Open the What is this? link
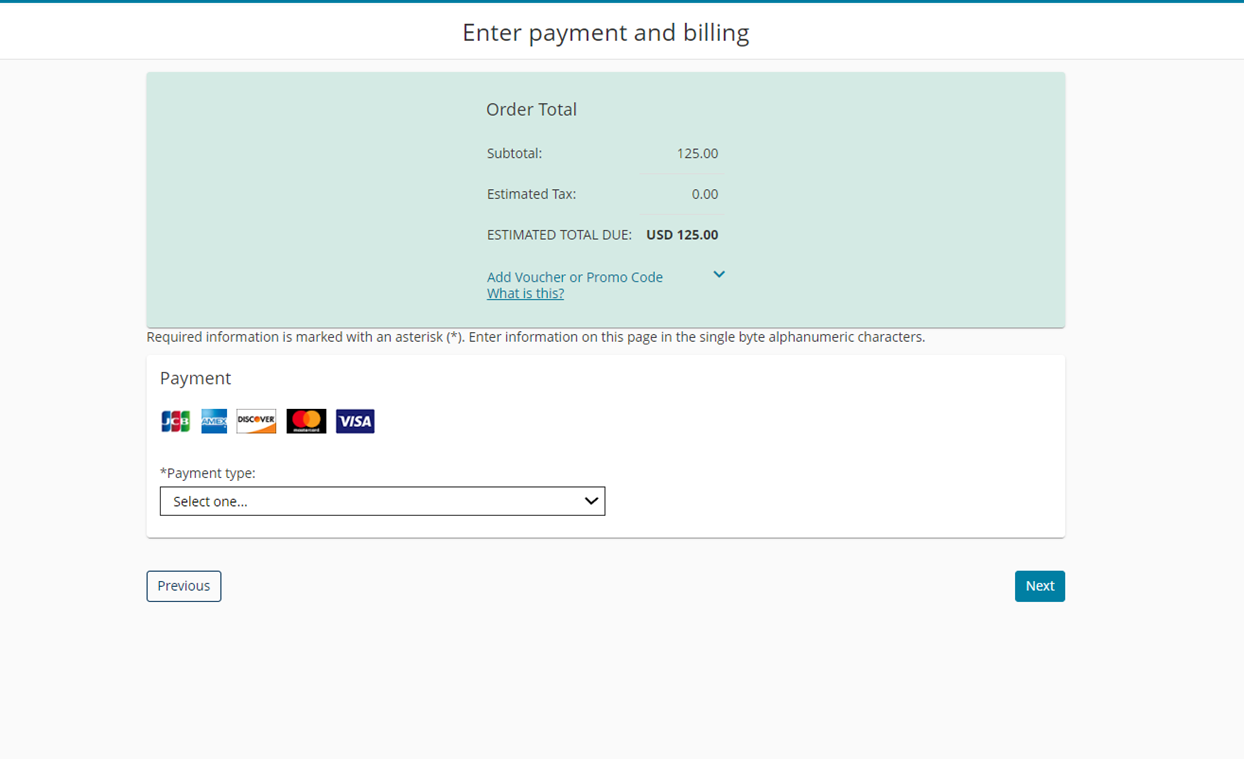Image resolution: width=1244 pixels, height=759 pixels. pyautogui.click(x=525, y=293)
